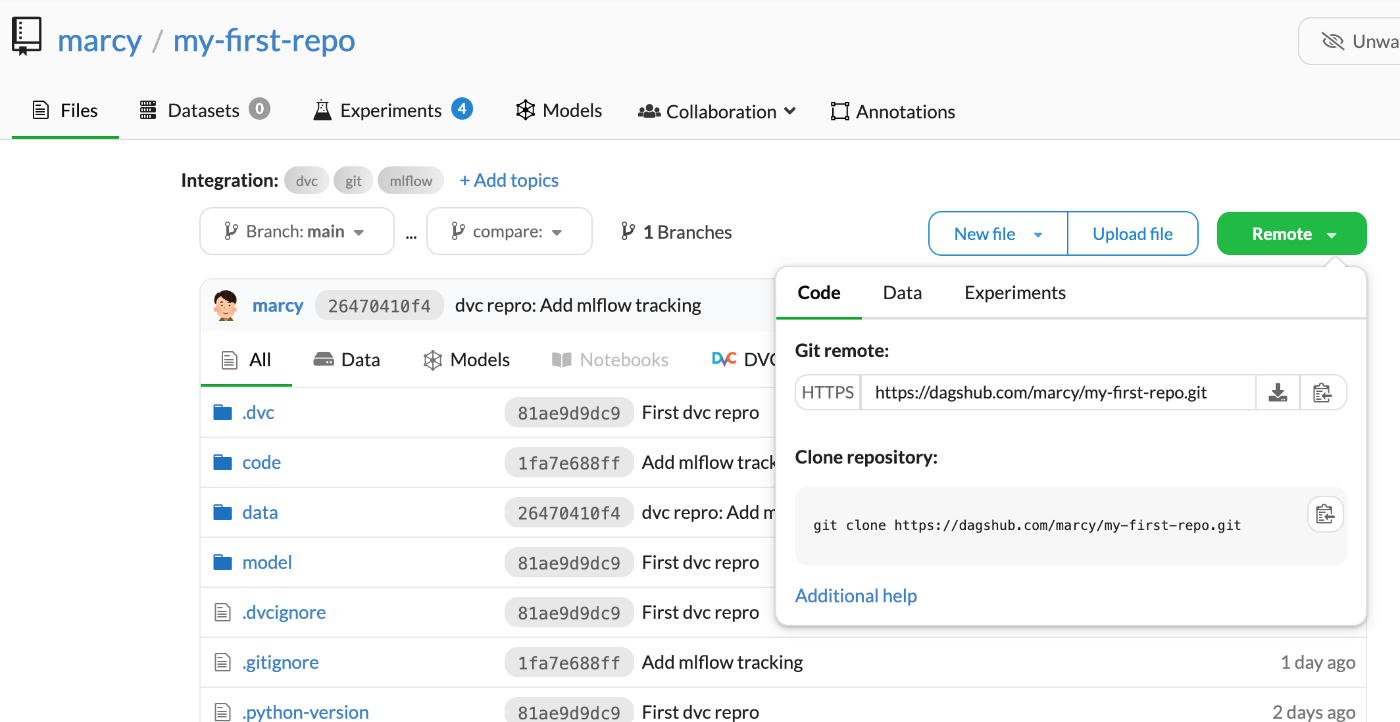Click the Branches fork icon next to 1 Branches
Viewport: 1400px width, 722px height.
pyautogui.click(x=628, y=232)
